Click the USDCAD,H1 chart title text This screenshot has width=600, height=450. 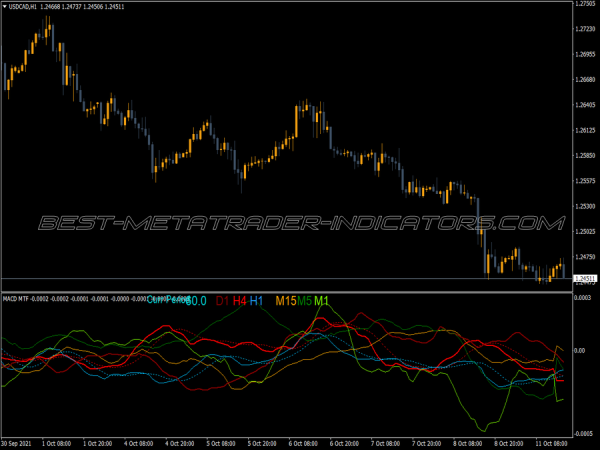tap(23, 7)
